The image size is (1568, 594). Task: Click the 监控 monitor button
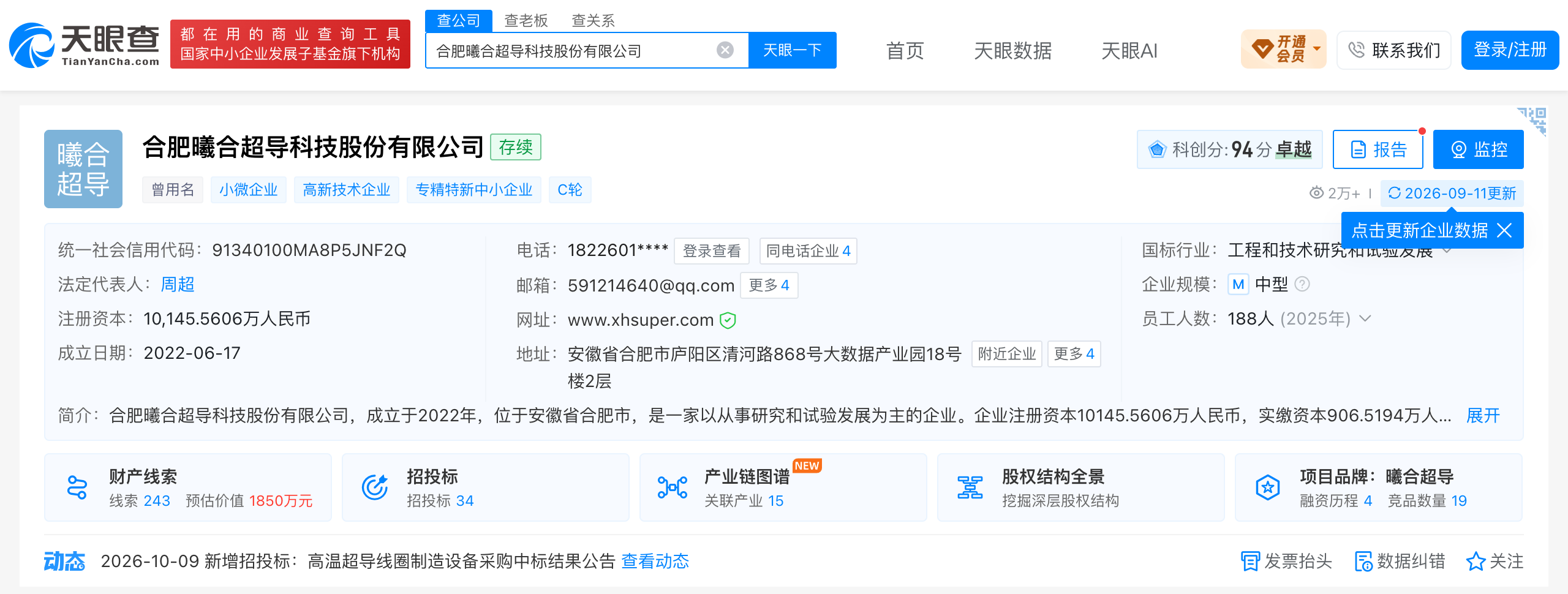point(1479,149)
